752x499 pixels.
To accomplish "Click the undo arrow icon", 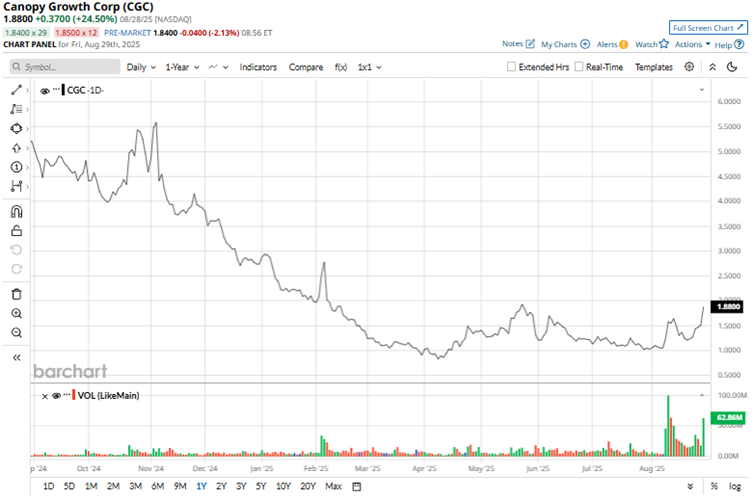I will point(16,250).
